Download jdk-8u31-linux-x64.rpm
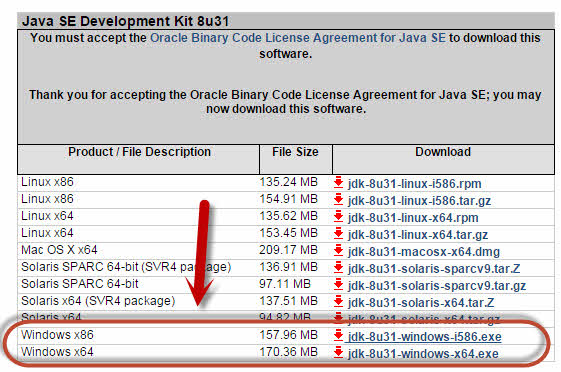This screenshot has height=372, width=561. click(x=413, y=218)
